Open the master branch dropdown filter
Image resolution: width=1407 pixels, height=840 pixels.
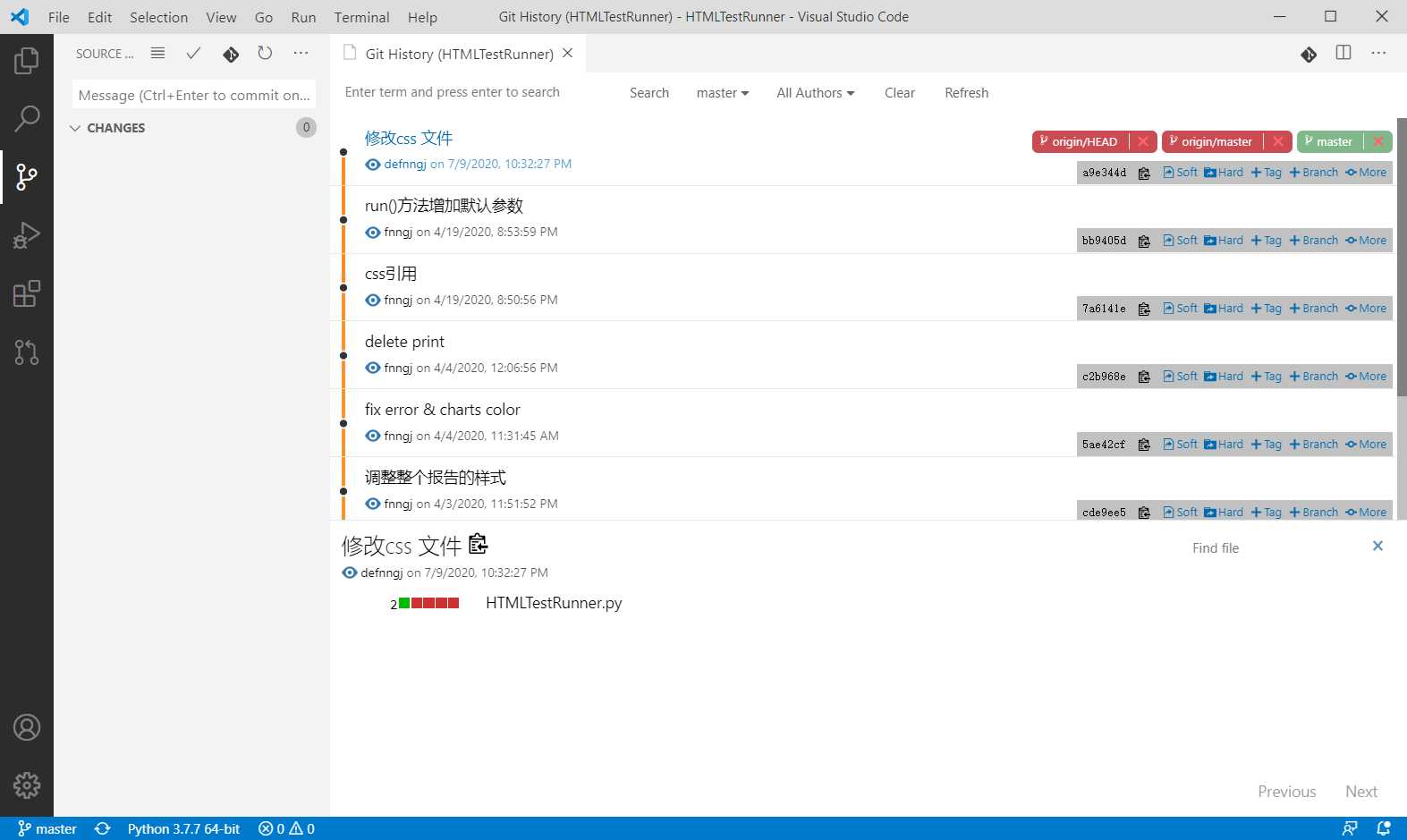tap(723, 93)
